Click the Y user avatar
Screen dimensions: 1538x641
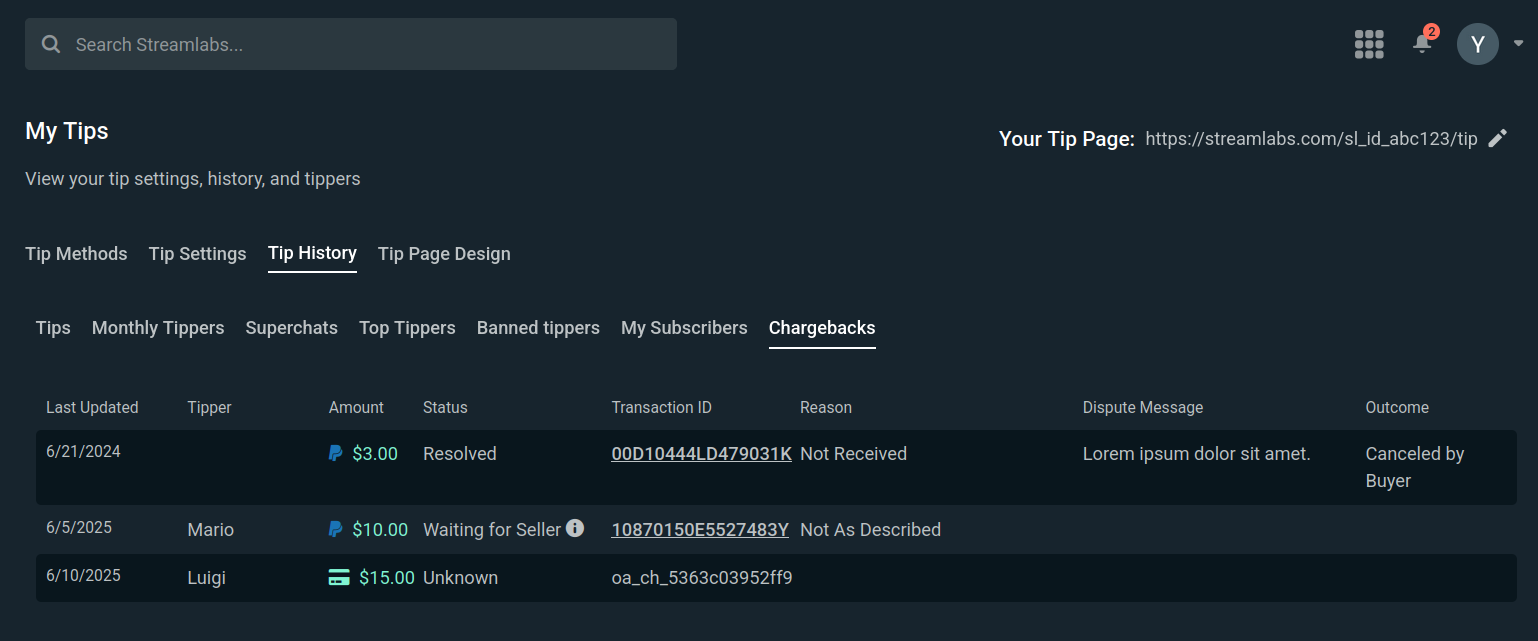pyautogui.click(x=1477, y=44)
